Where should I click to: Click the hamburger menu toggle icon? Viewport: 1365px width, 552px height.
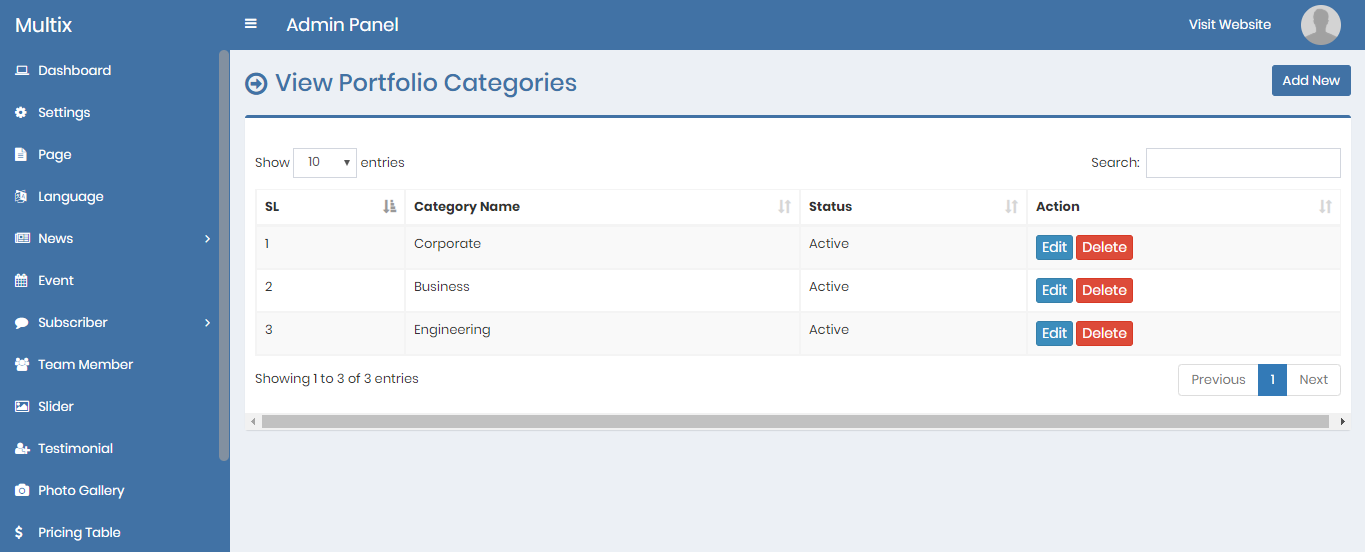click(x=251, y=24)
